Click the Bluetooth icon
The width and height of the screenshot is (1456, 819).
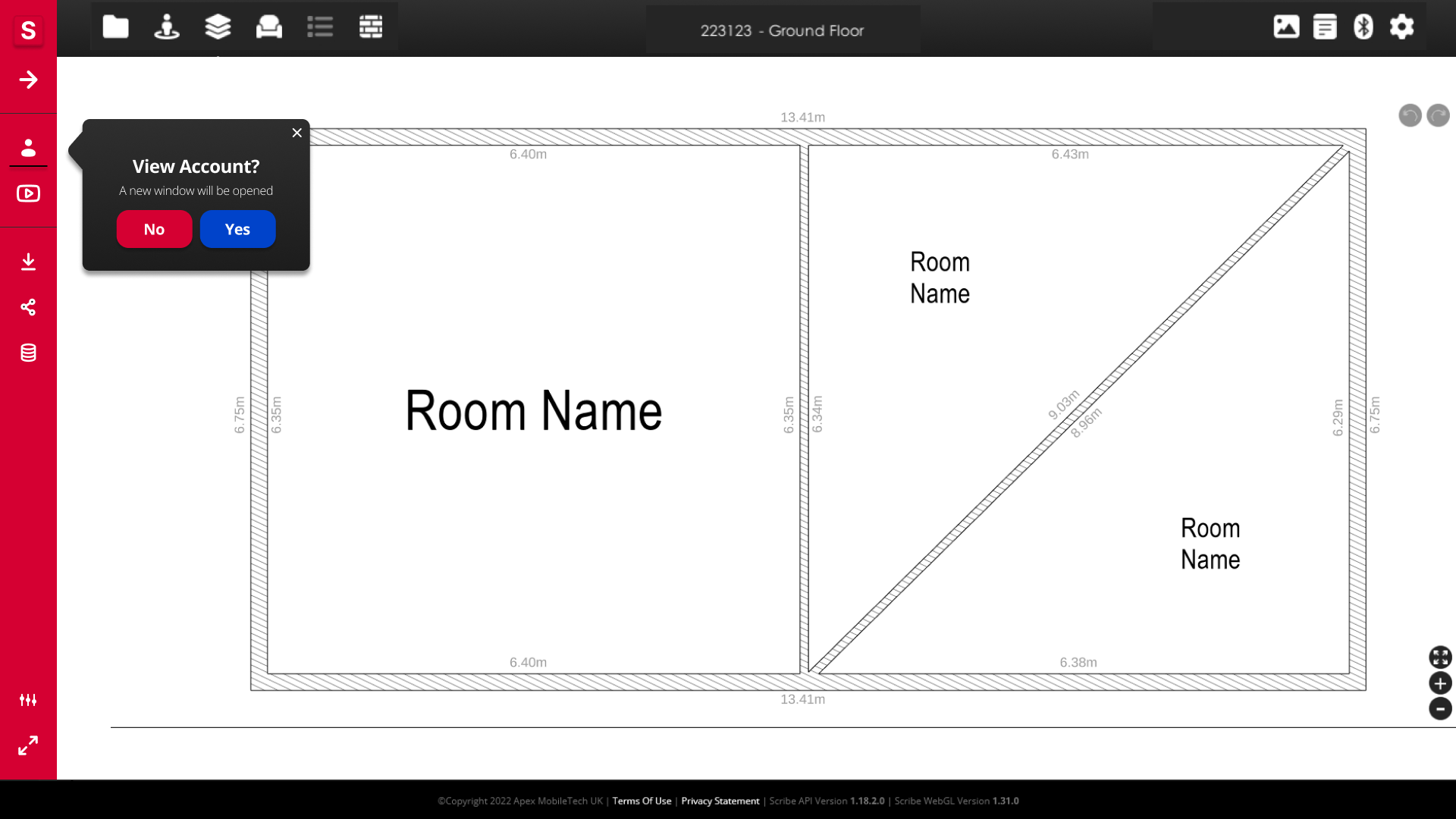pyautogui.click(x=1363, y=27)
